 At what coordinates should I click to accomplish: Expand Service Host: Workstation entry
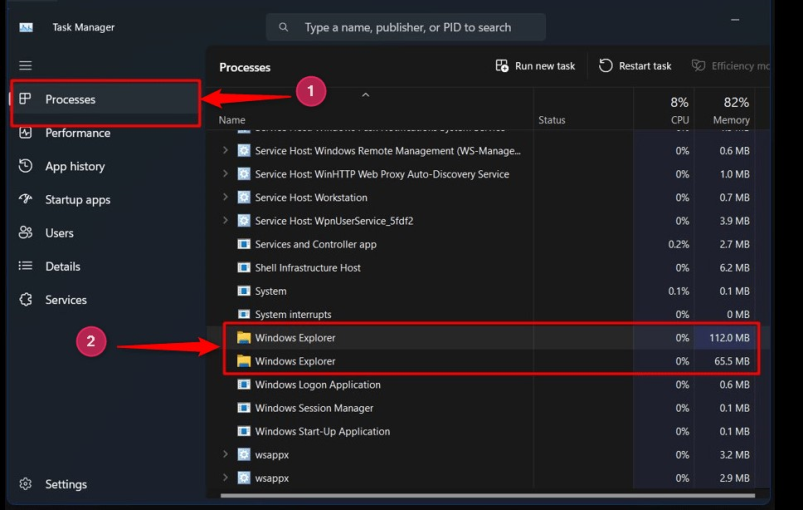tap(225, 198)
